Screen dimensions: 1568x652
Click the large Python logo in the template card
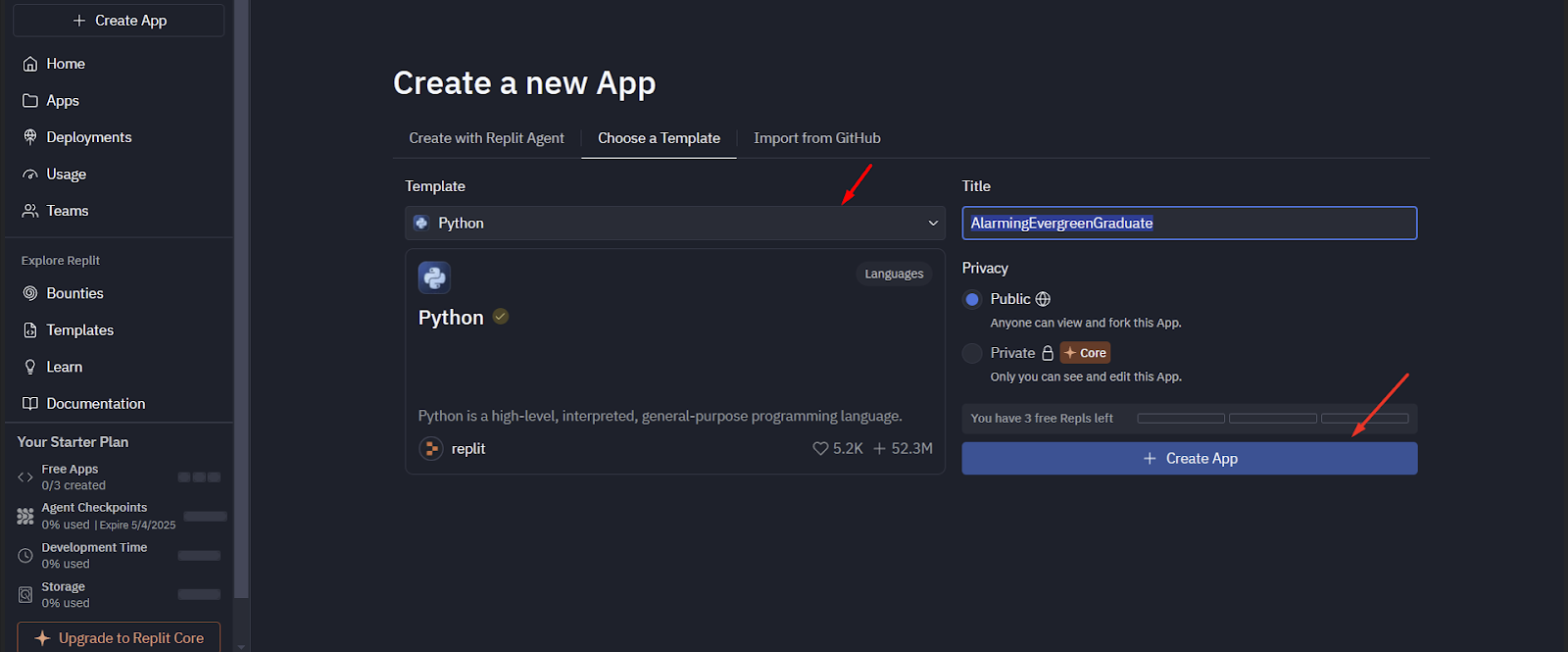click(434, 277)
